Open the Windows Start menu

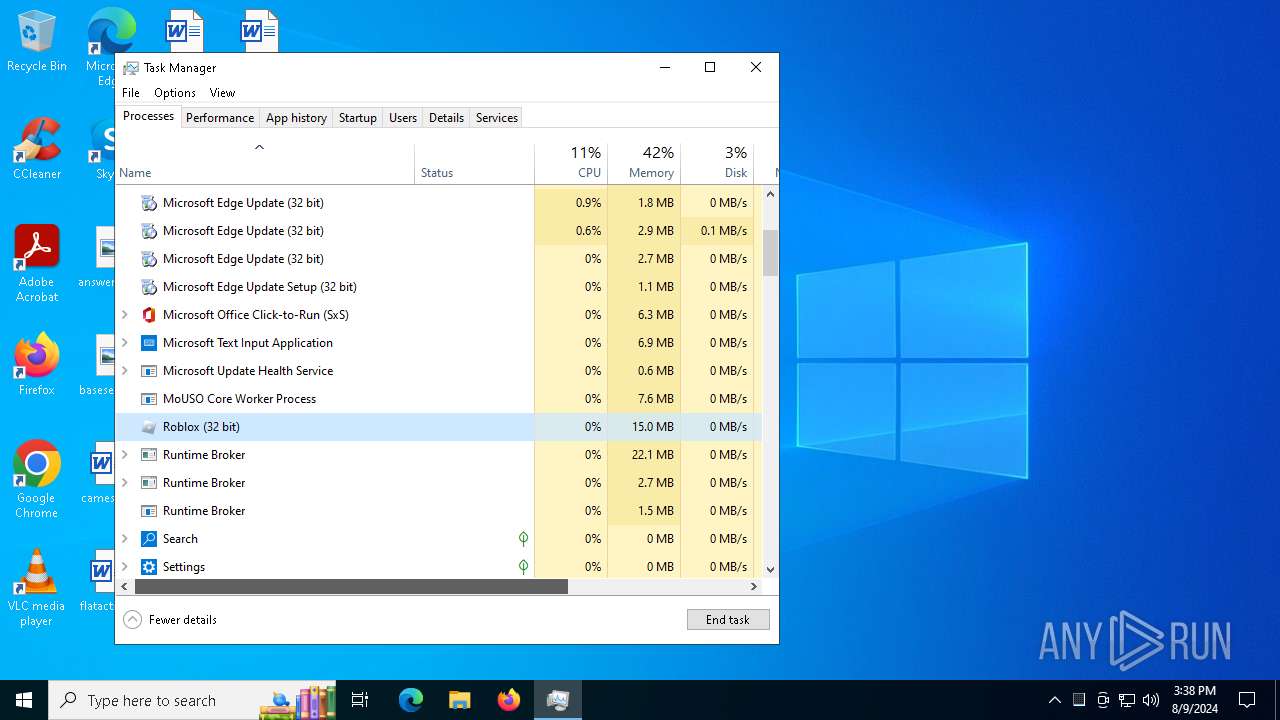[24, 700]
